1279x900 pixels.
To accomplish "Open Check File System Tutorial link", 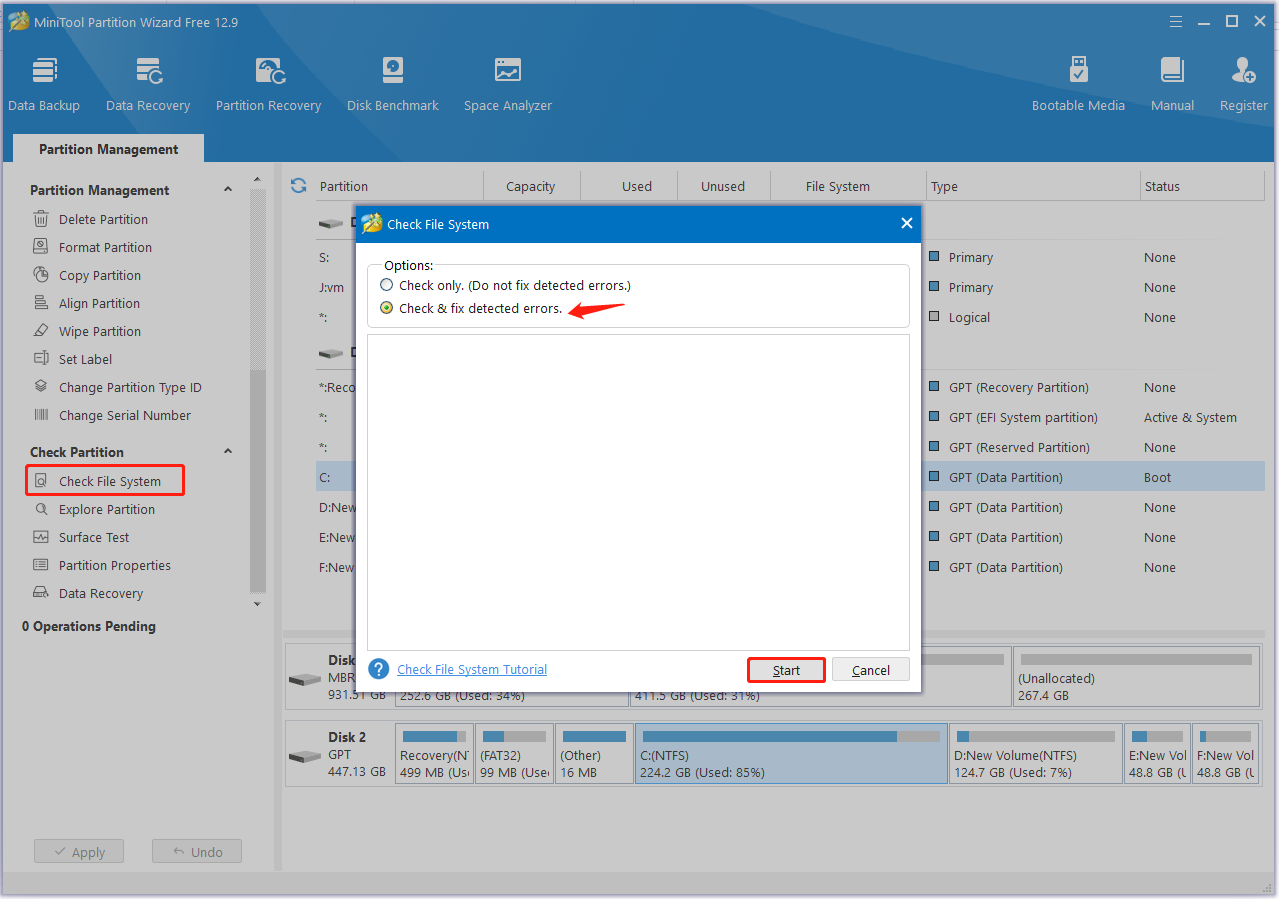I will click(x=472, y=669).
